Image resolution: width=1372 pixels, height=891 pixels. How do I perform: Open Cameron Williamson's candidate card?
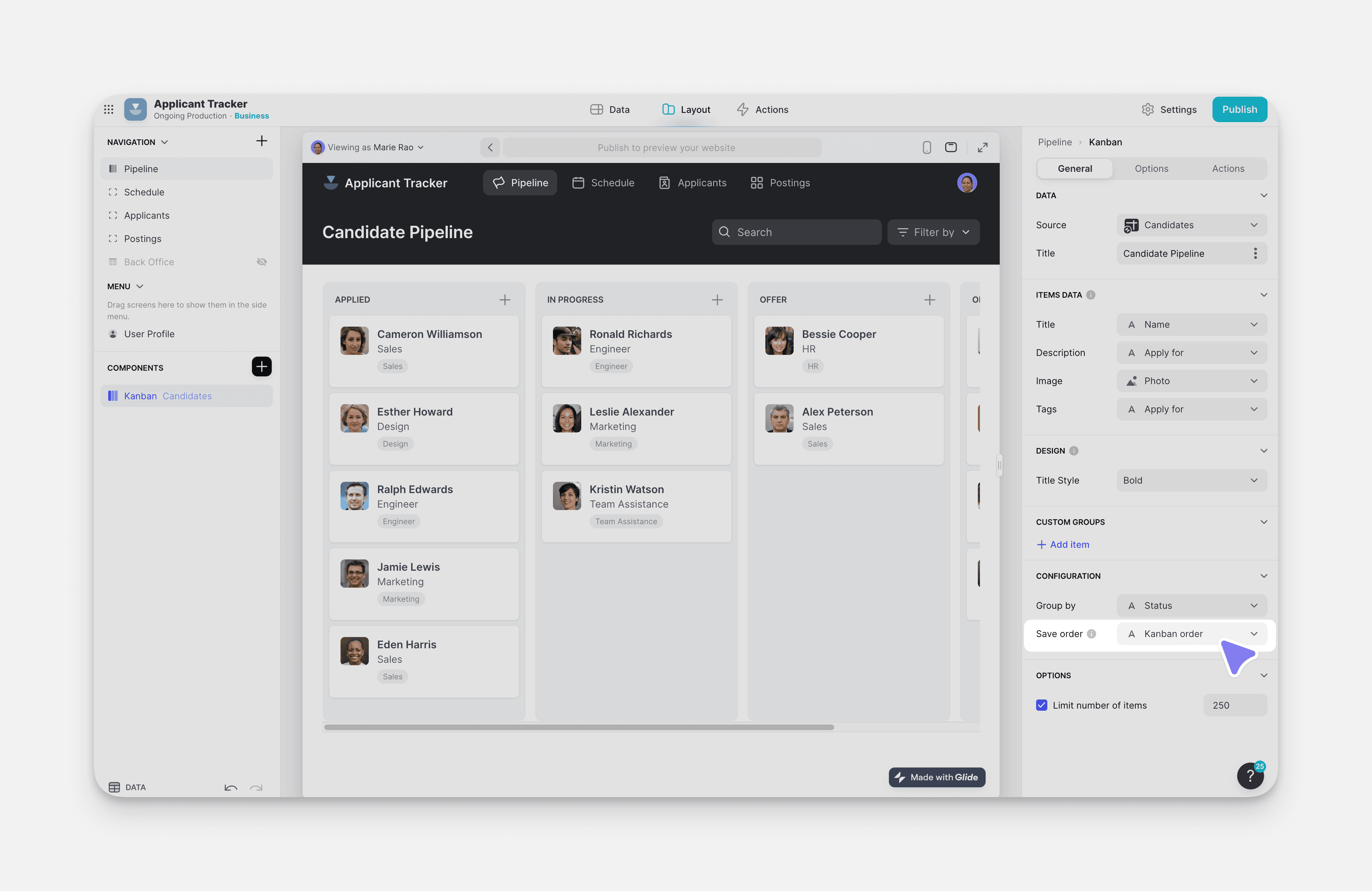[x=424, y=351]
